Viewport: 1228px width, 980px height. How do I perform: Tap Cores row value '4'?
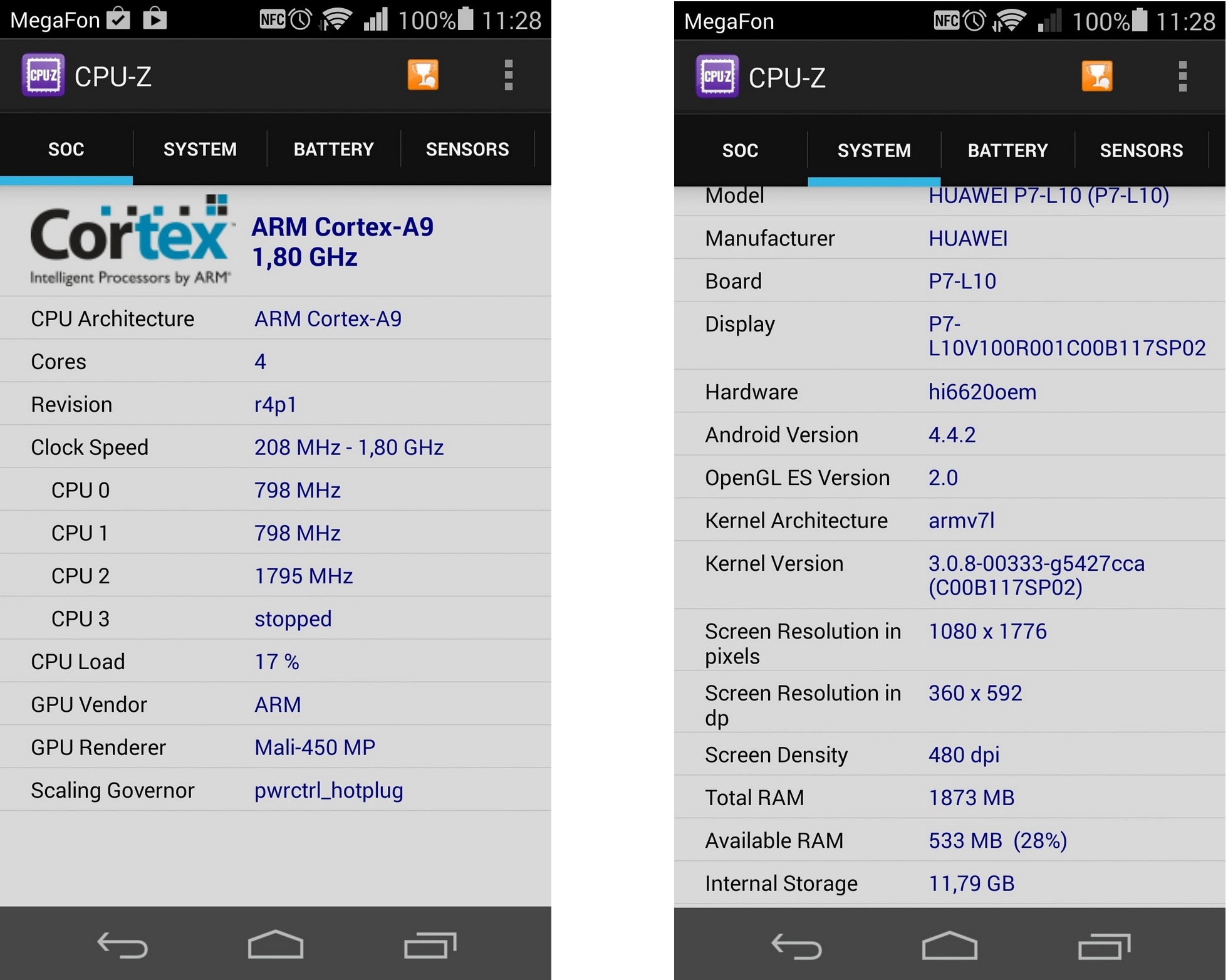[260, 362]
